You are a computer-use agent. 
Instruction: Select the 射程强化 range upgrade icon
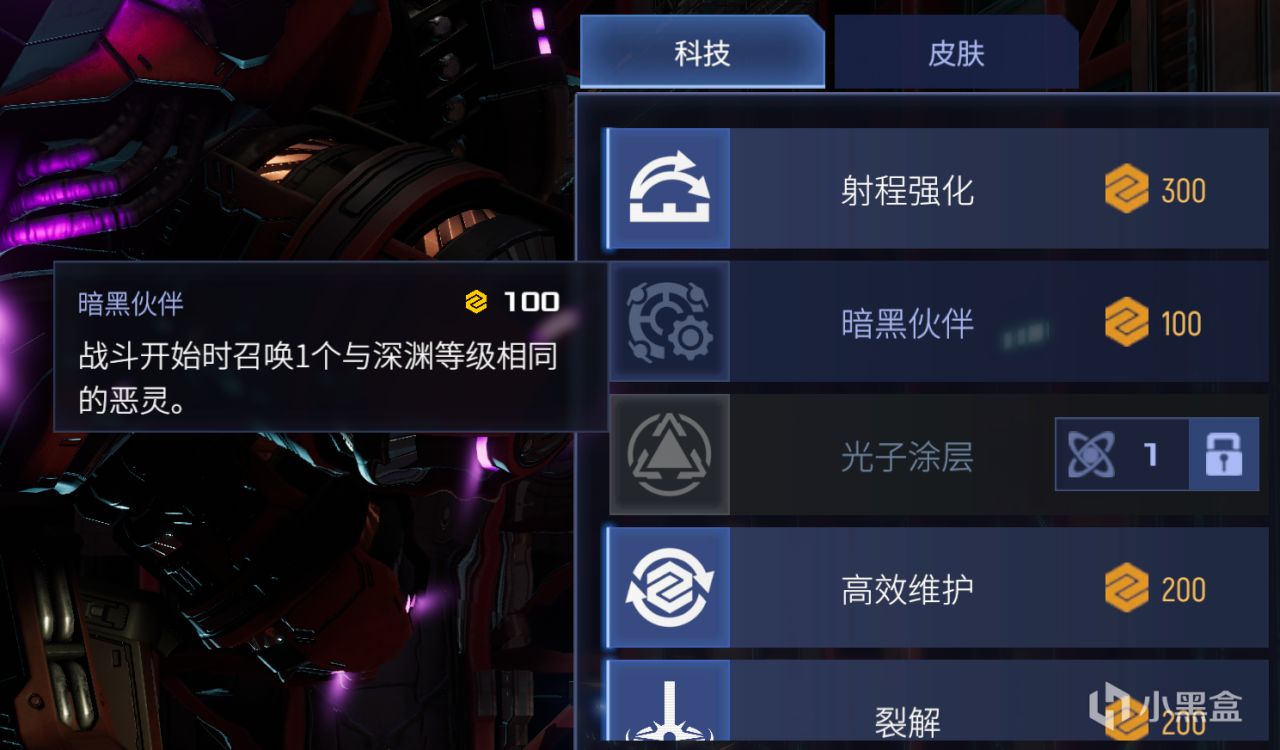668,188
